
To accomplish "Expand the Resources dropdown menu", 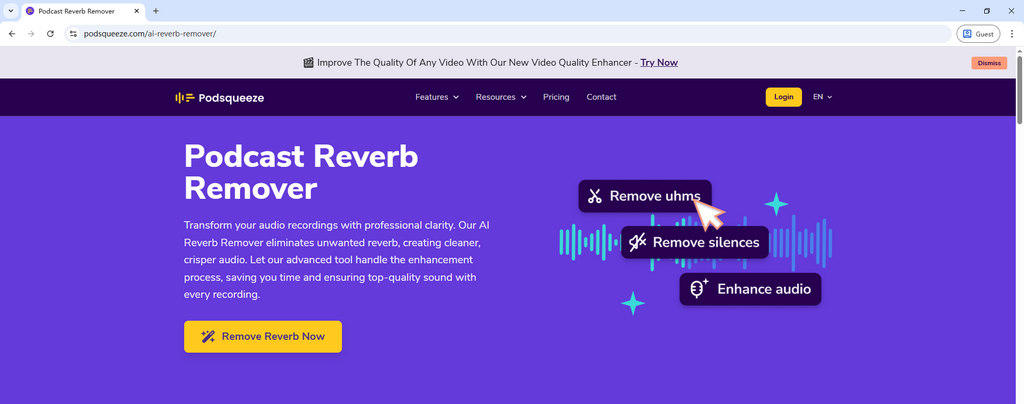I will coord(501,97).
